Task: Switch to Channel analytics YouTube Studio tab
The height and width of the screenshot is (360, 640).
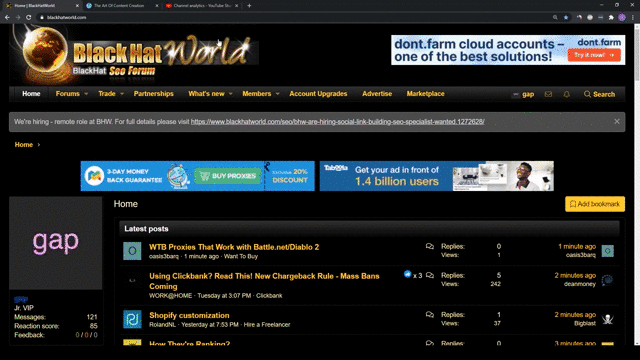Action: click(202, 6)
